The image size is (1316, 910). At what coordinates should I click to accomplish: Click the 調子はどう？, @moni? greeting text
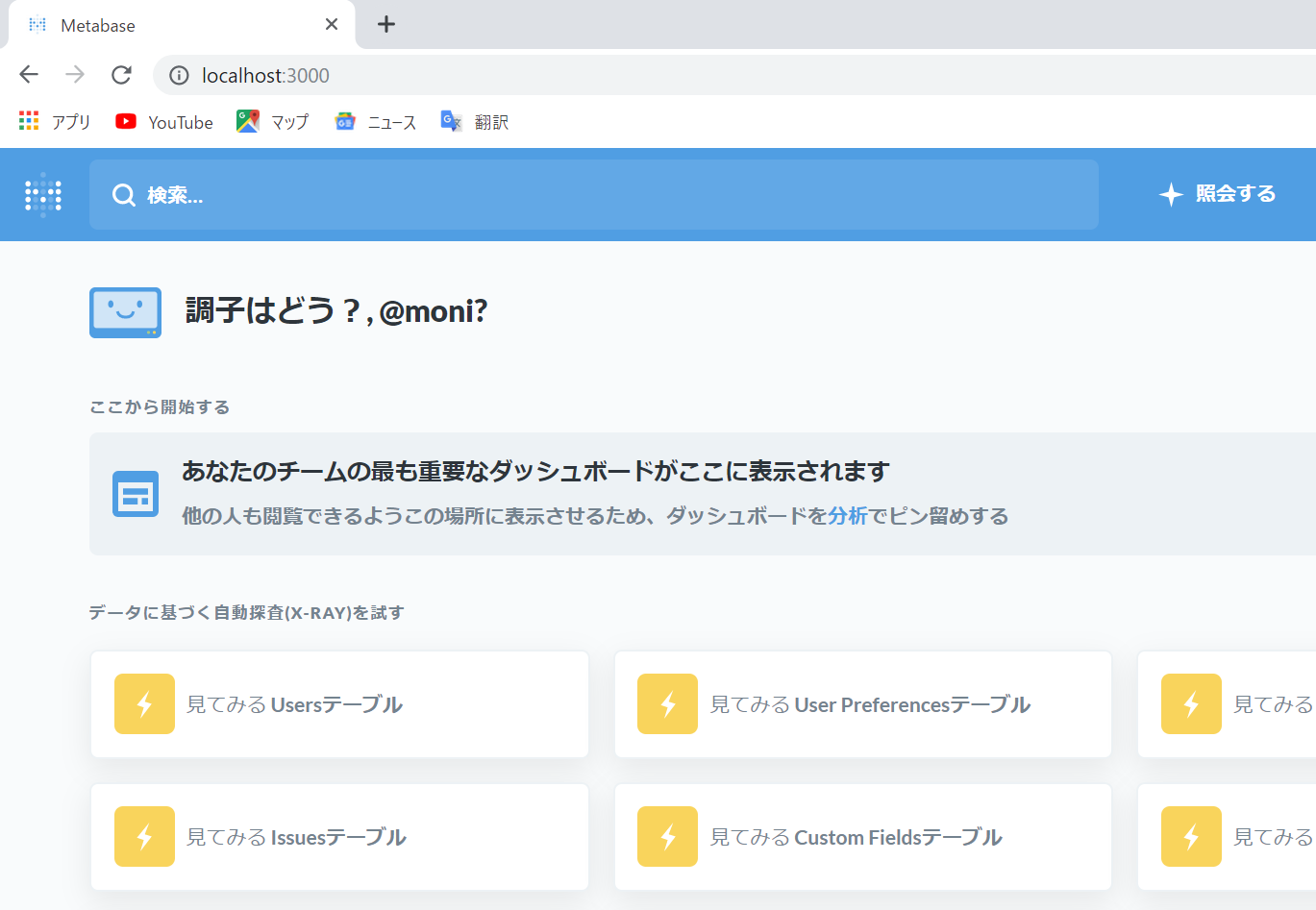[x=336, y=311]
